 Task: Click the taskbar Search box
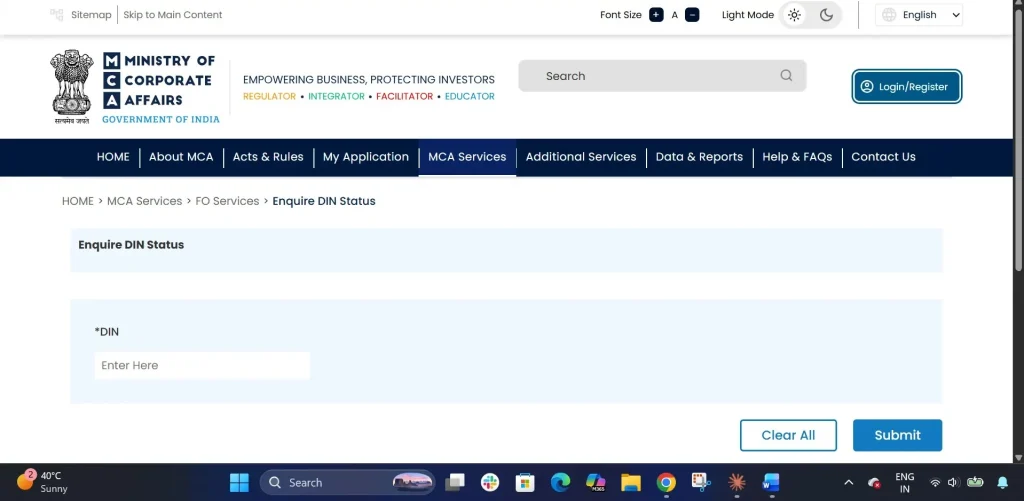coord(347,483)
